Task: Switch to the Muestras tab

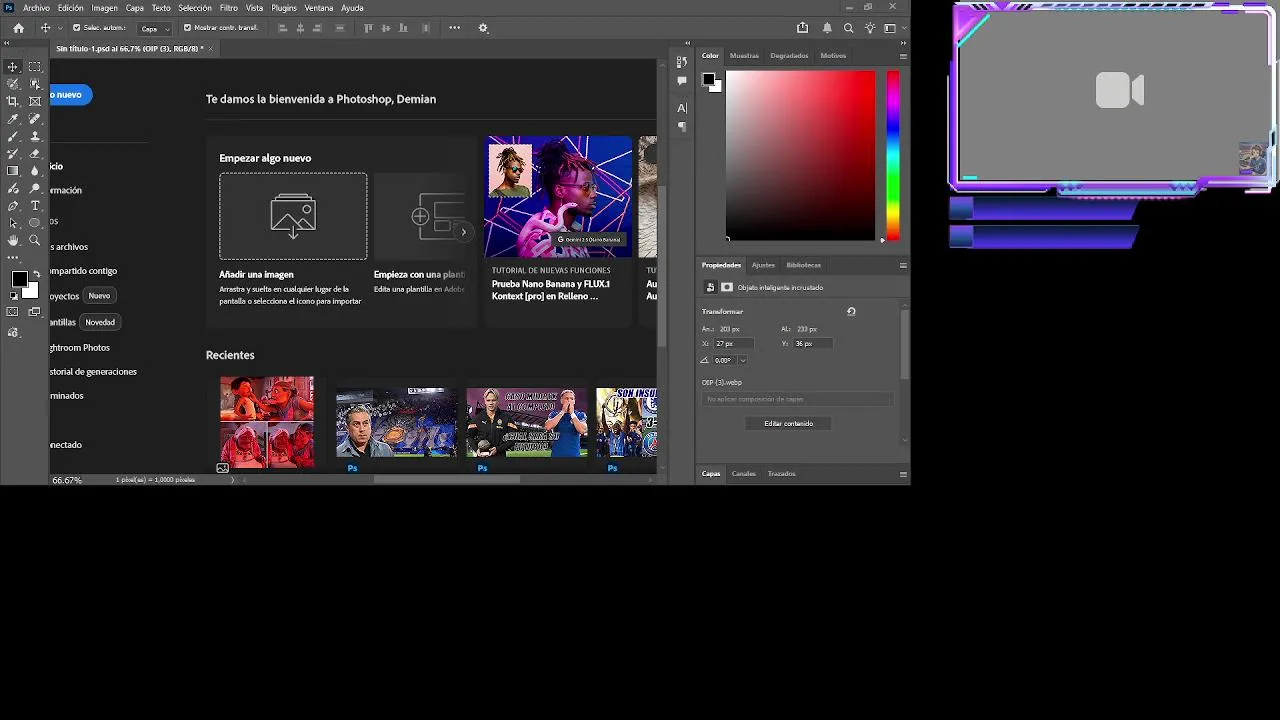Action: [744, 56]
